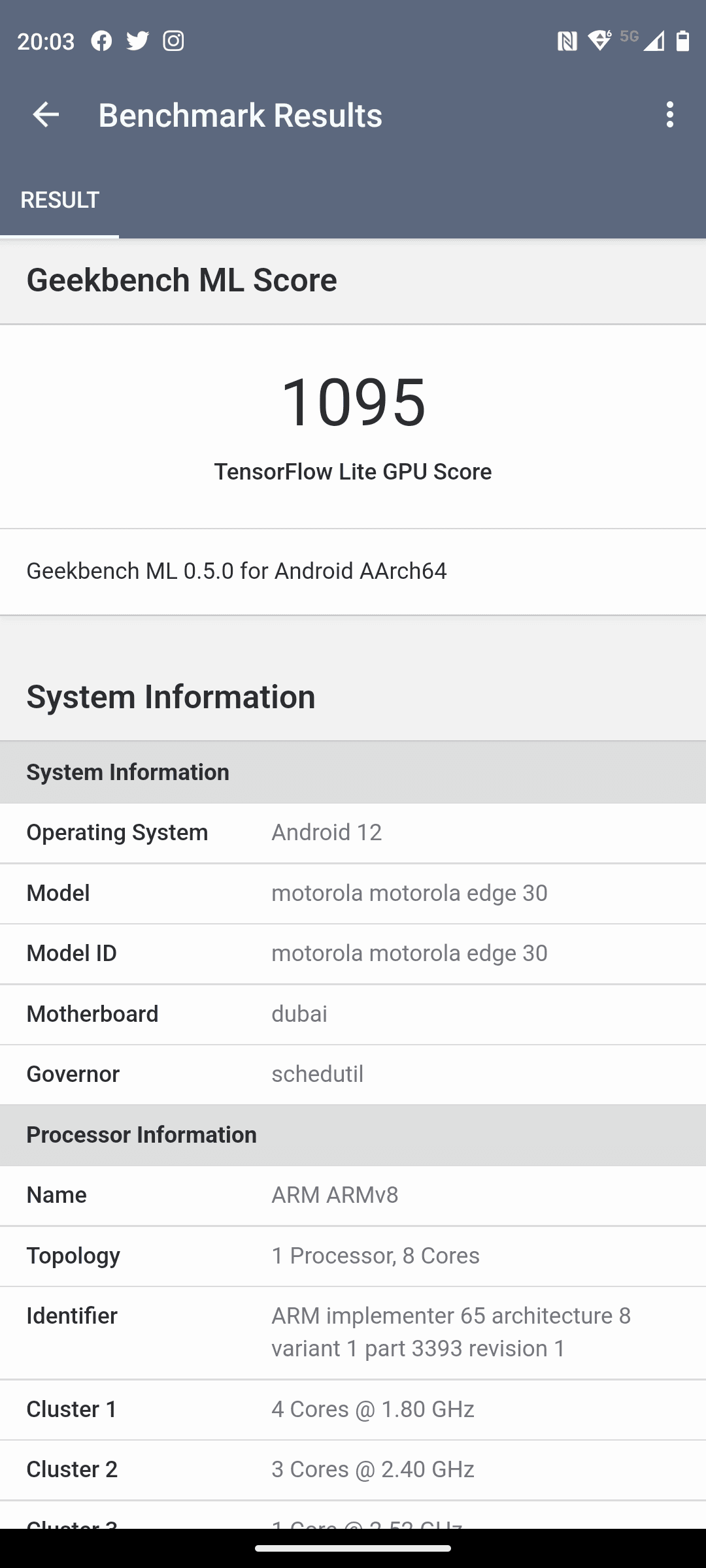The image size is (706, 1568).
Task: Select the RESULT tab
Action: point(59,200)
